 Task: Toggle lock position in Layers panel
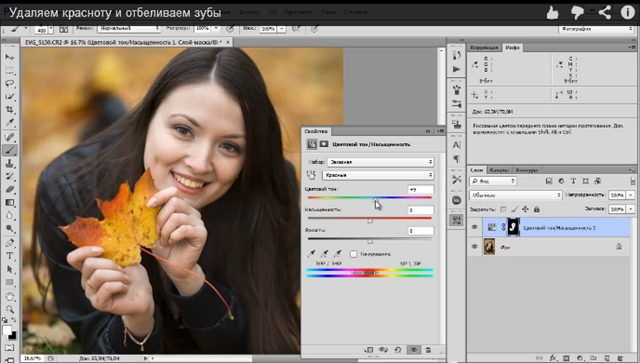525,209
